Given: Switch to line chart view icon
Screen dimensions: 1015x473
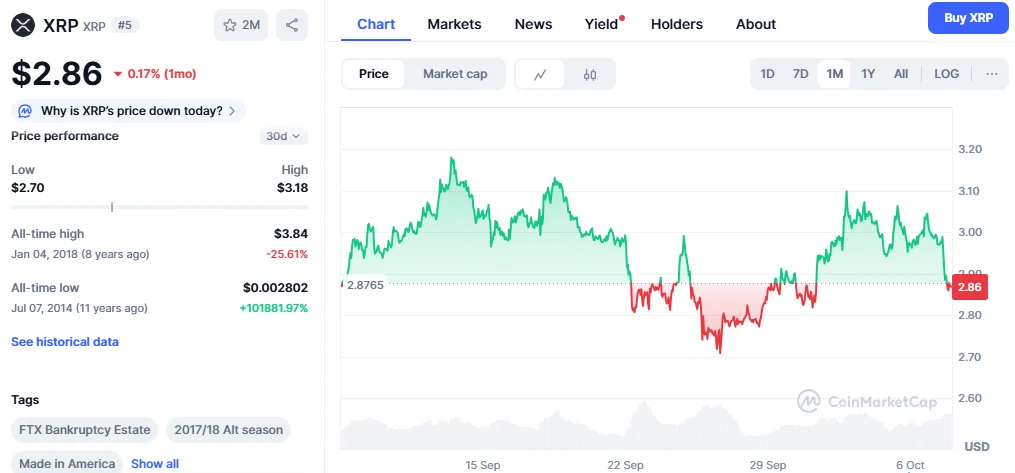Looking at the screenshot, I should point(540,74).
